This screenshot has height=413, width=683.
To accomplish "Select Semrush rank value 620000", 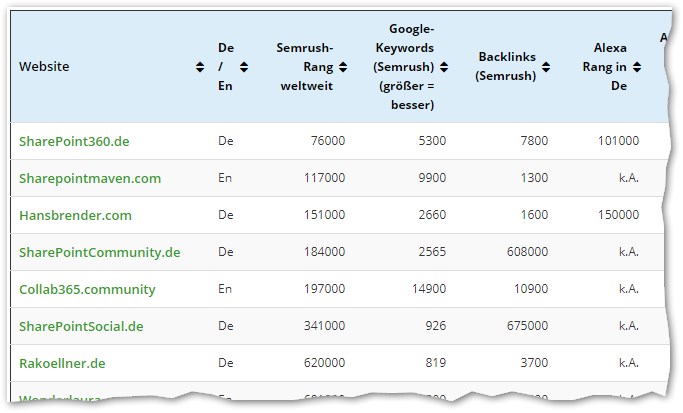I will pos(325,363).
